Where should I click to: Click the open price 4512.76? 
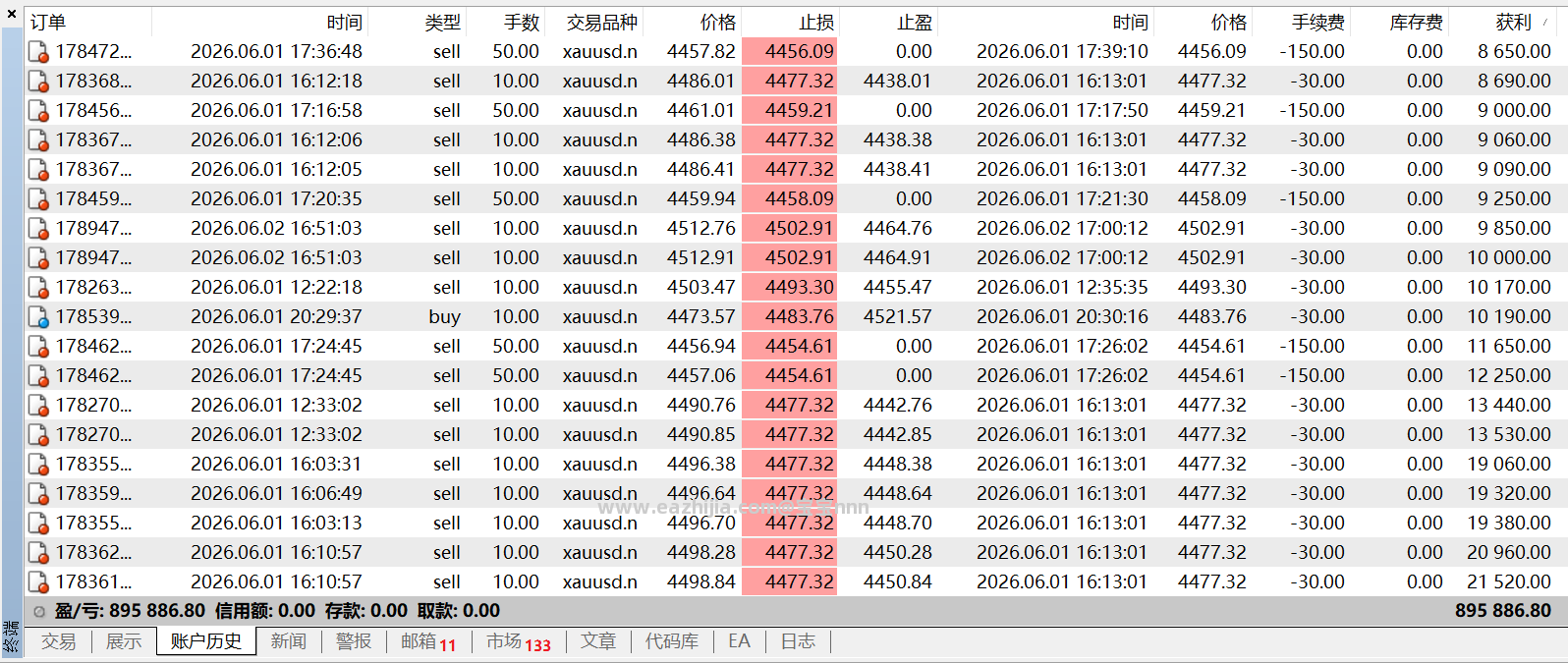tap(700, 228)
